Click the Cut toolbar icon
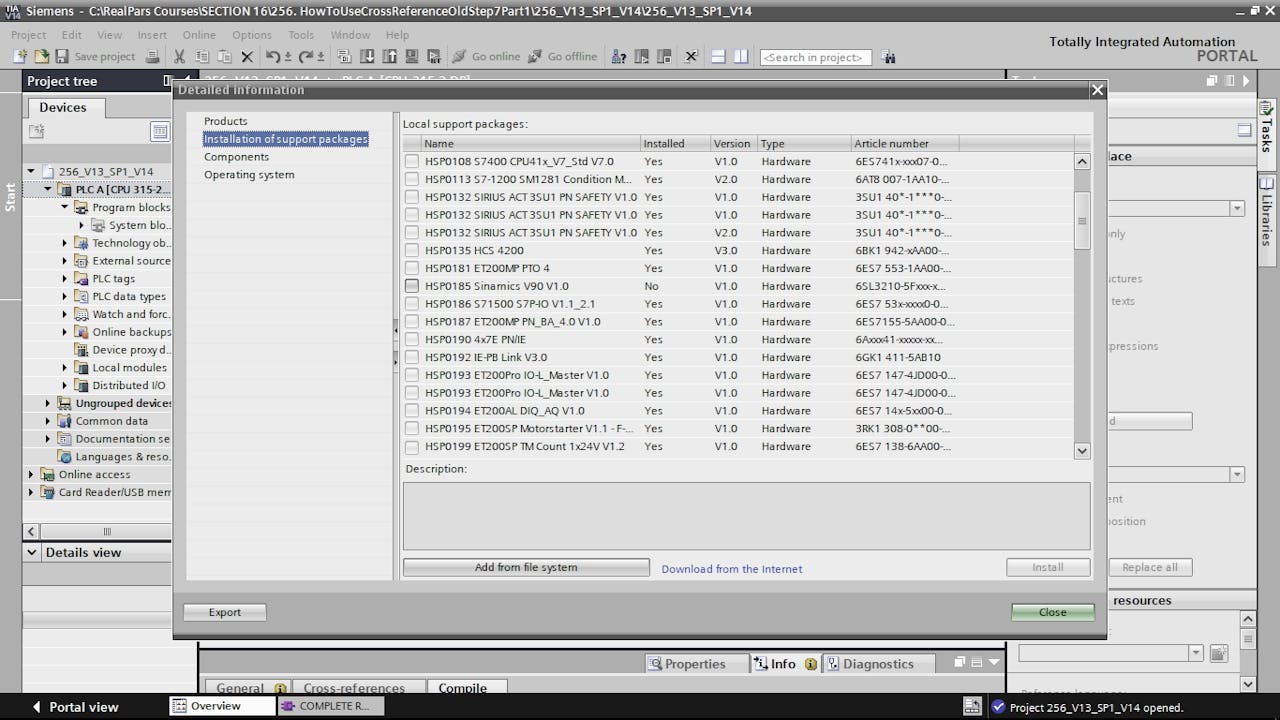Image resolution: width=1280 pixels, height=720 pixels. [180, 56]
